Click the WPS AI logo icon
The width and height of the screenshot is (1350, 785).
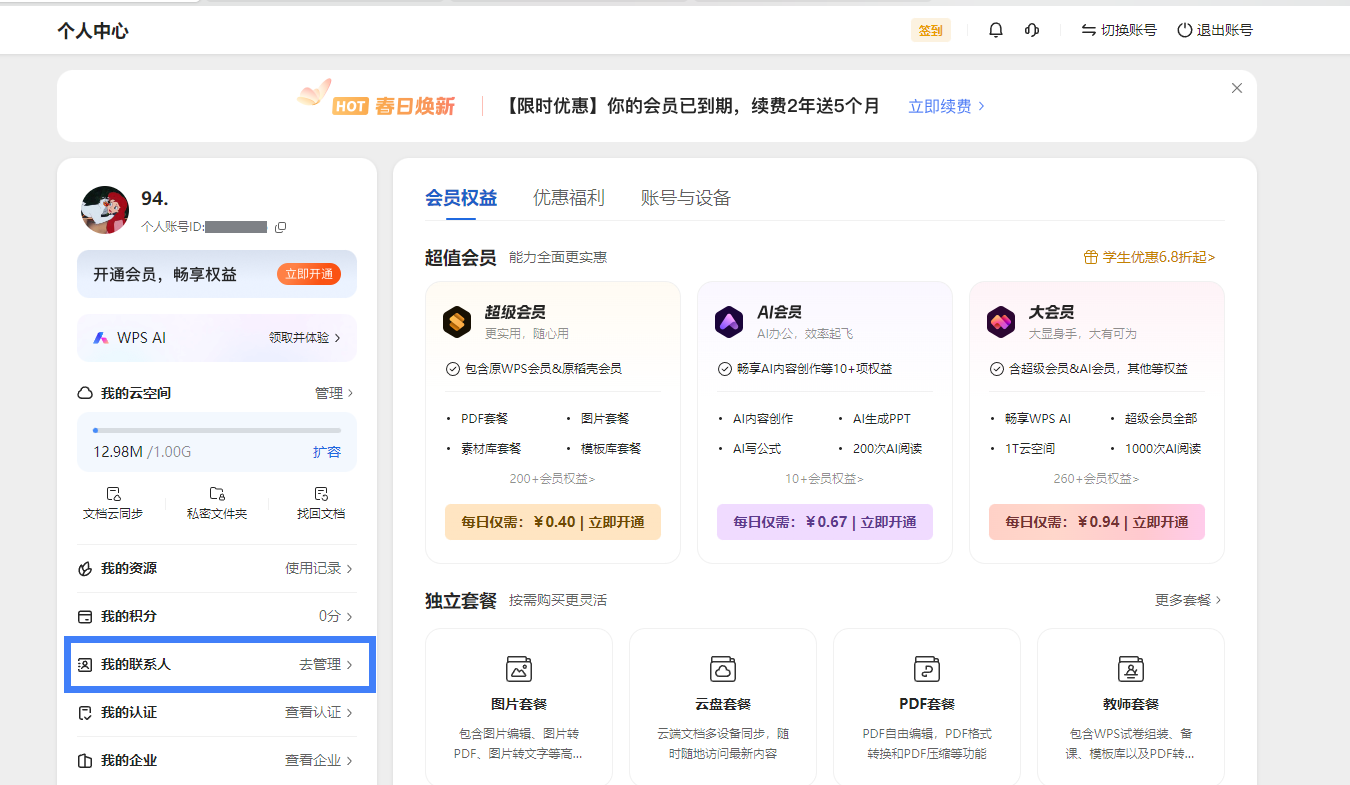101,338
